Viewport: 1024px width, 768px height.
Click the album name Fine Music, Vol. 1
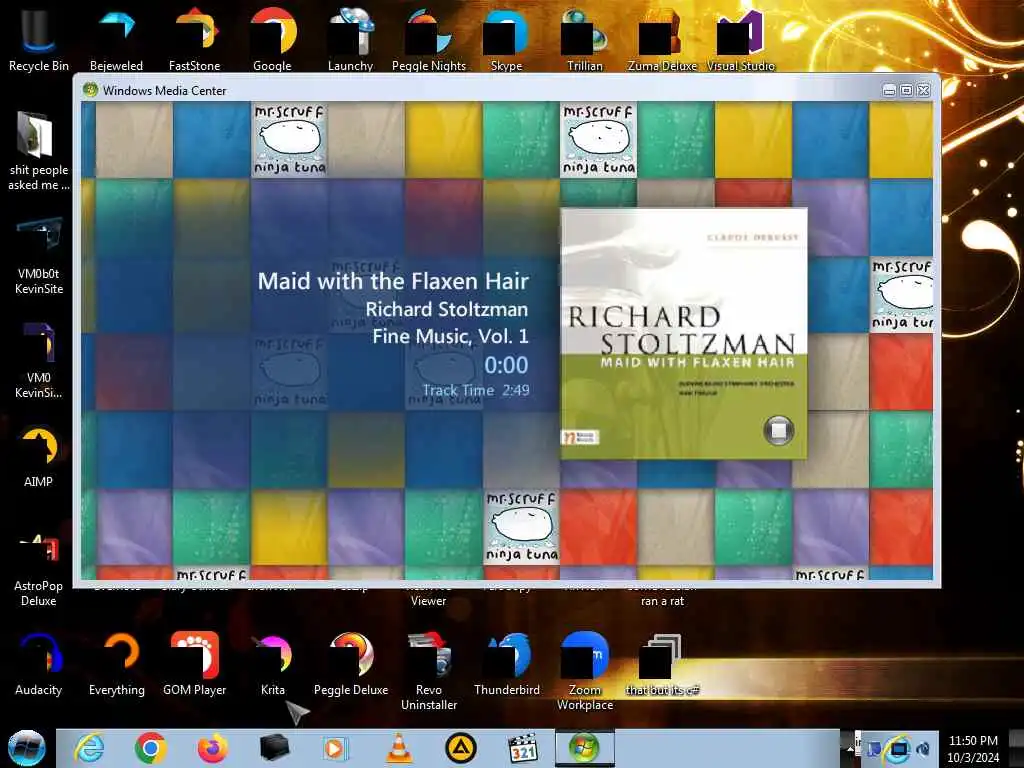click(450, 336)
